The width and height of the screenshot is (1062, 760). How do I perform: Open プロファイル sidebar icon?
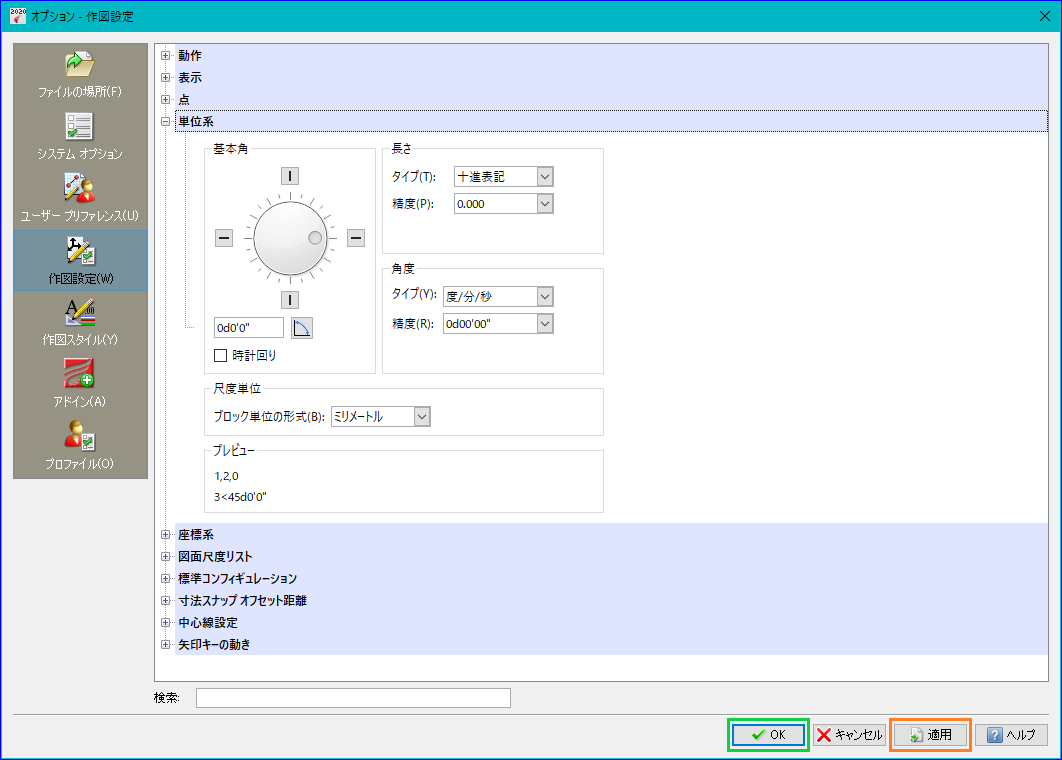tap(80, 446)
